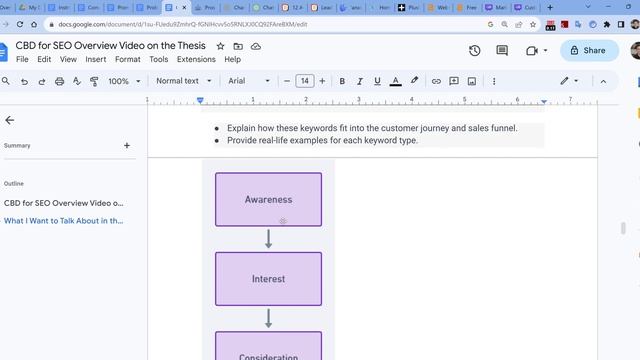
Task: Increase font size
Action: tap(322, 81)
